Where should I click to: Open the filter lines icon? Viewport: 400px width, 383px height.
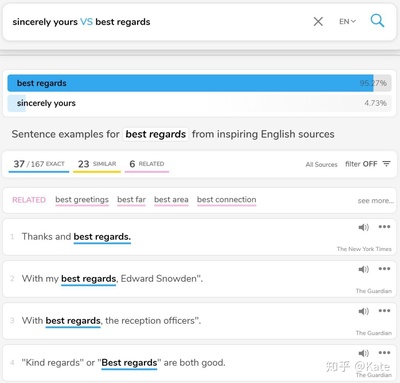pyautogui.click(x=386, y=164)
